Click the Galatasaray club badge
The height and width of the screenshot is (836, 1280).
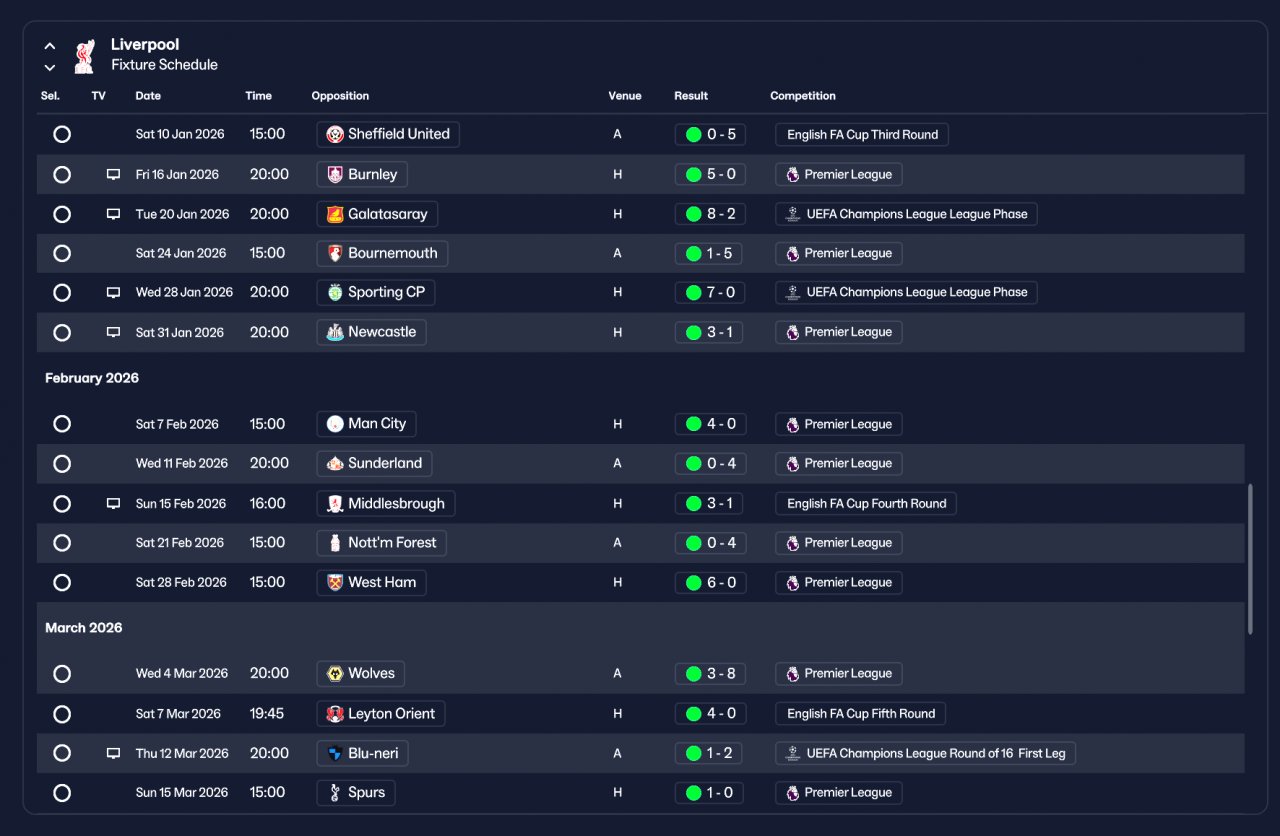[335, 214]
